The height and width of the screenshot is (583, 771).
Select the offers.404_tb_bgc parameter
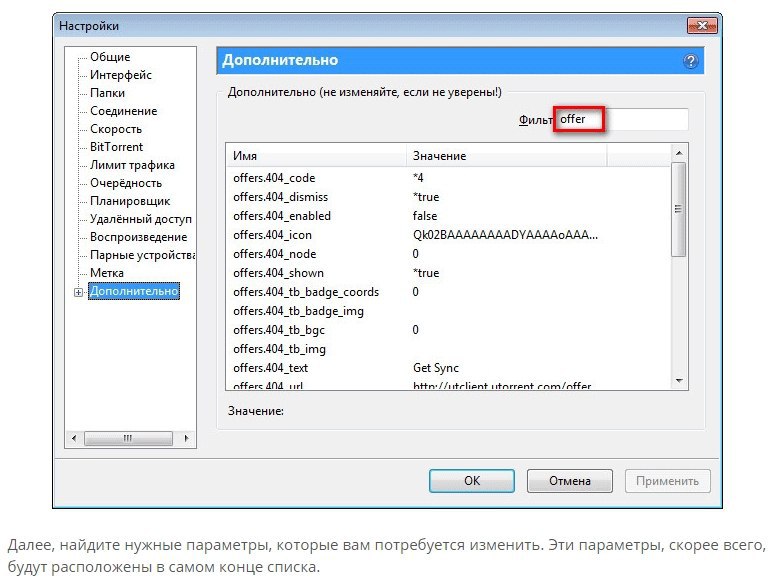(x=448, y=330)
